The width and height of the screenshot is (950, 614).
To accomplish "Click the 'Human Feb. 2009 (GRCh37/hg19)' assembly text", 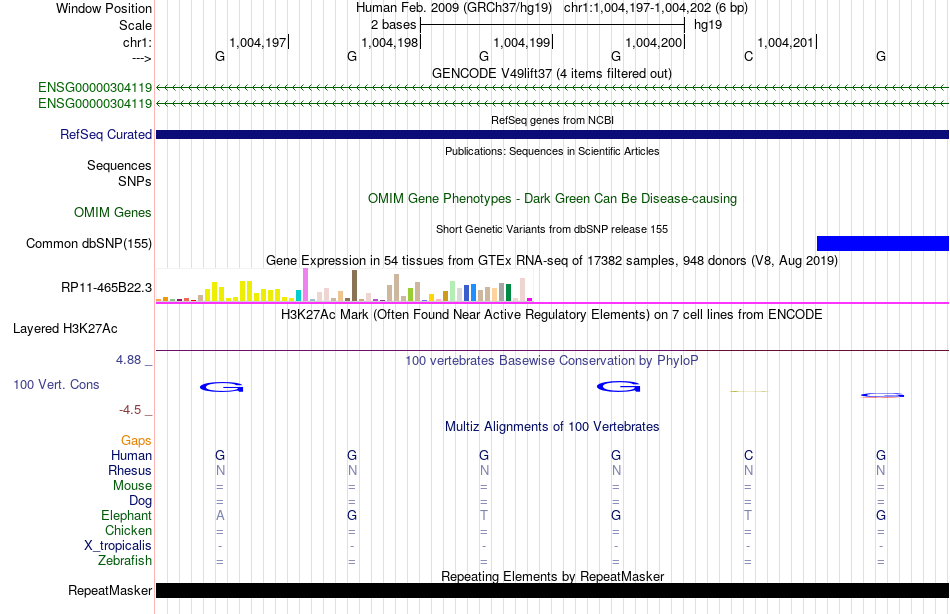I will (x=454, y=8).
